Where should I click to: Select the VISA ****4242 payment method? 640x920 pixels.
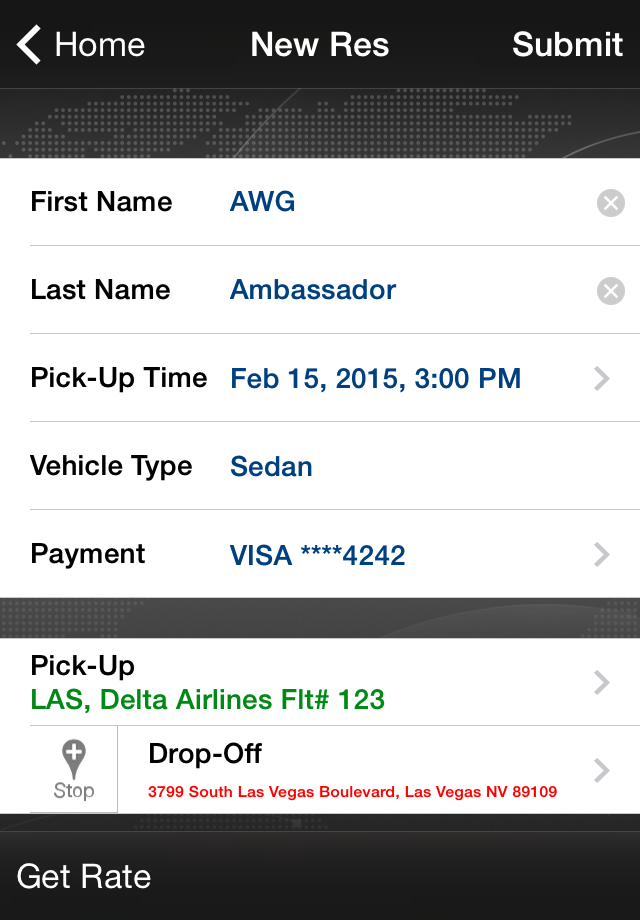coord(318,555)
